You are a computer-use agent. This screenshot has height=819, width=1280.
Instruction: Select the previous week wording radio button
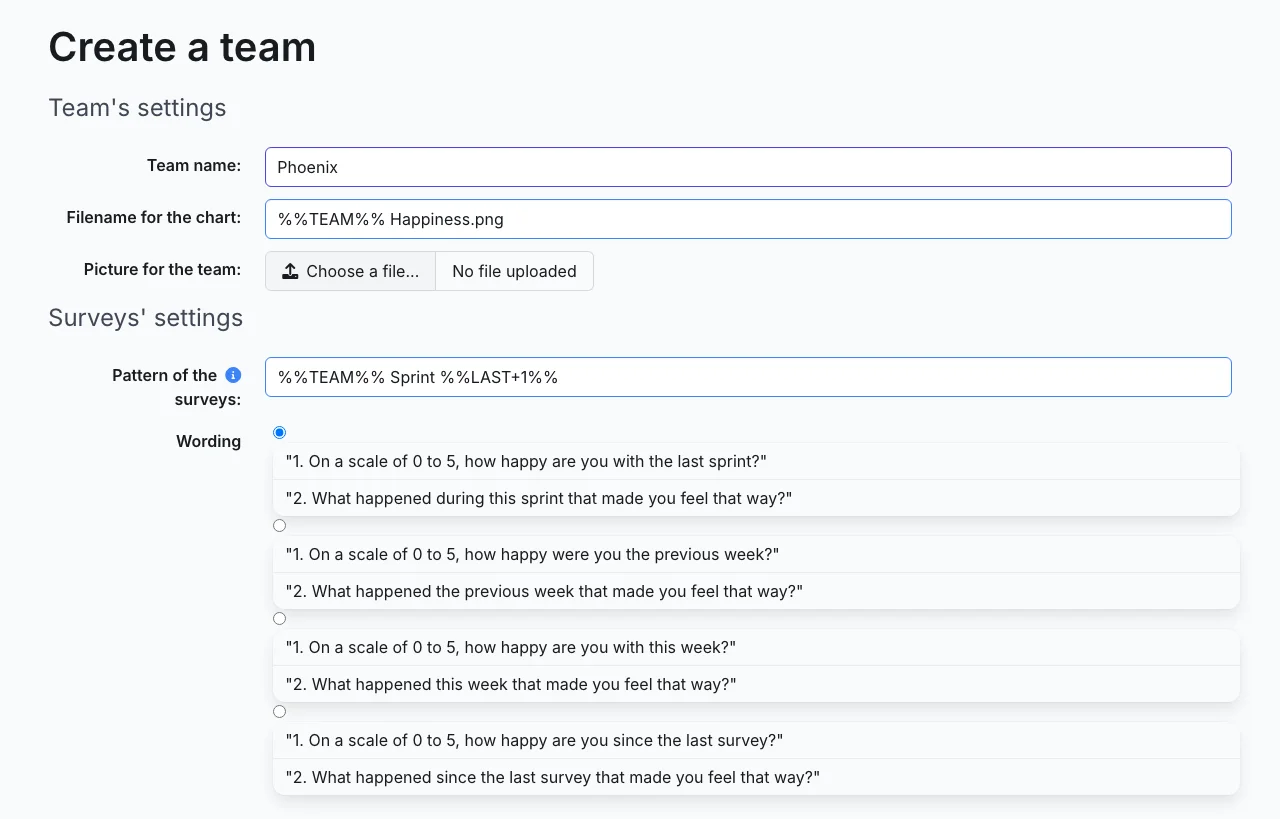[279, 525]
